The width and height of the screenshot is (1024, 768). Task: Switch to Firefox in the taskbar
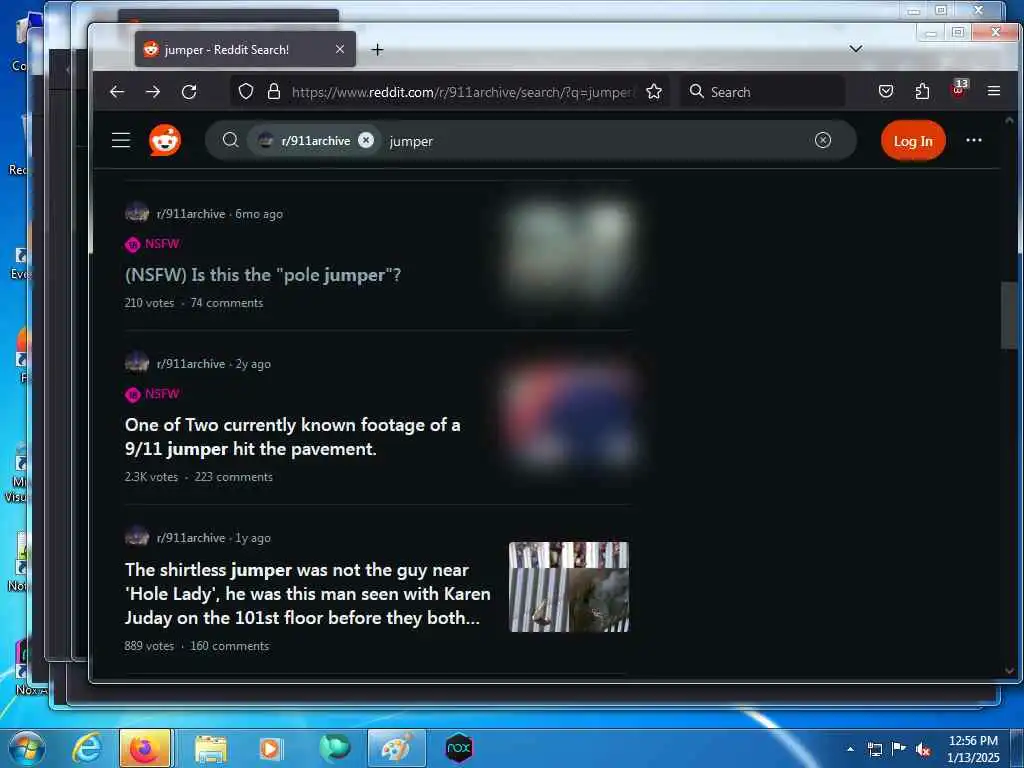[x=145, y=748]
